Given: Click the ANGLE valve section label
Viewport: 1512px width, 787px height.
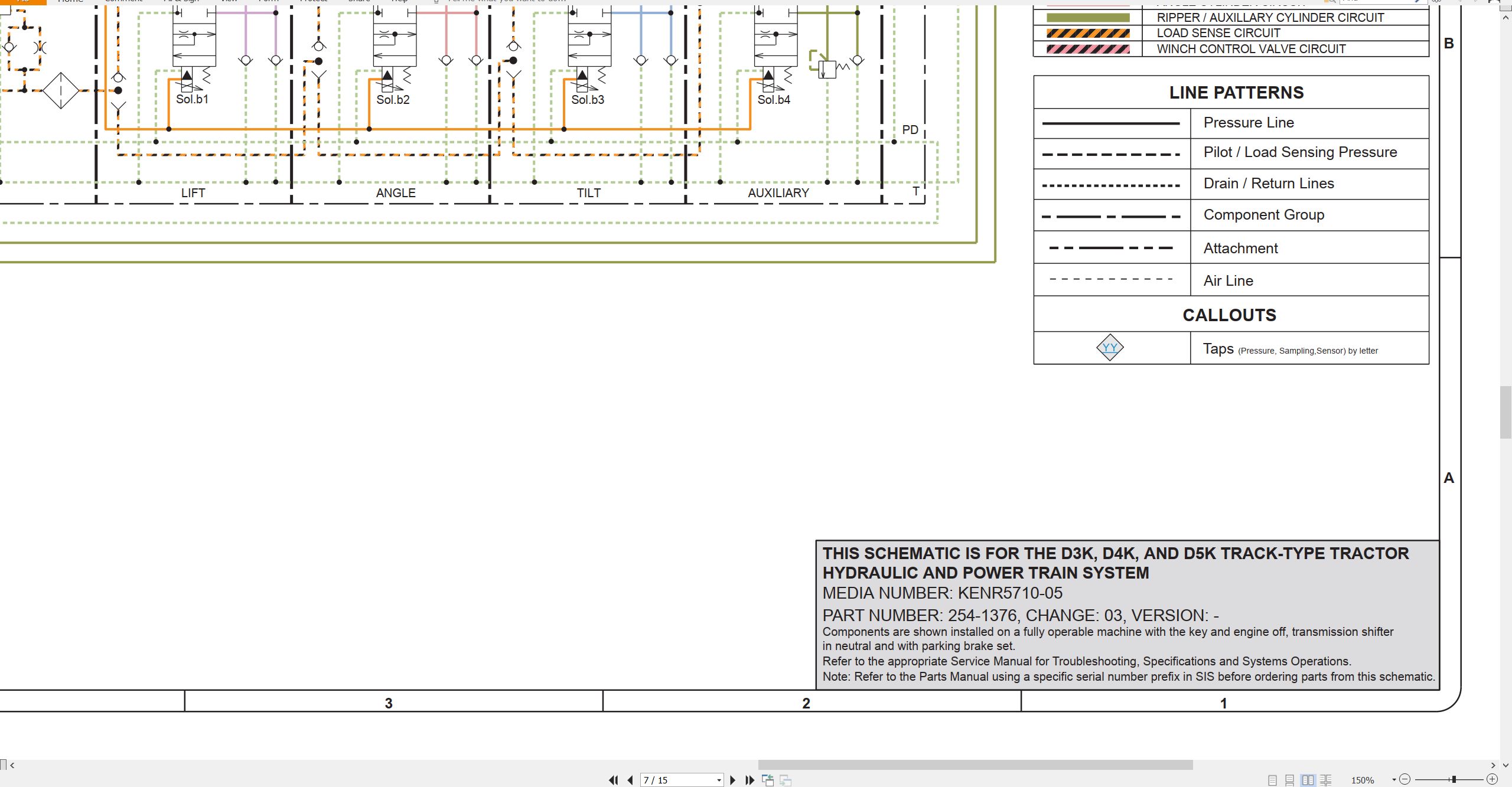Looking at the screenshot, I should [x=396, y=193].
